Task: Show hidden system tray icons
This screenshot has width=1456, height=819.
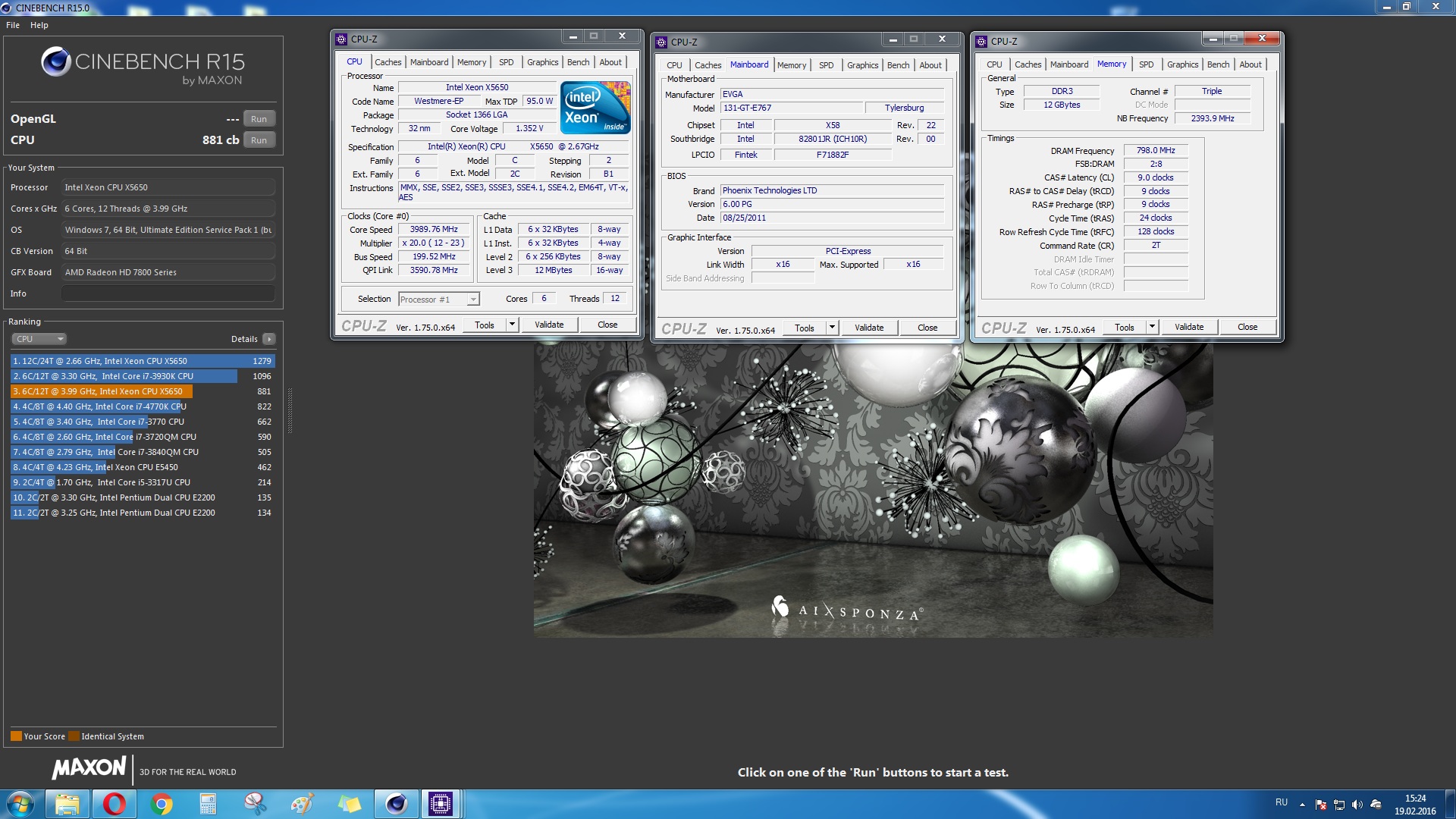Action: coord(1302,805)
